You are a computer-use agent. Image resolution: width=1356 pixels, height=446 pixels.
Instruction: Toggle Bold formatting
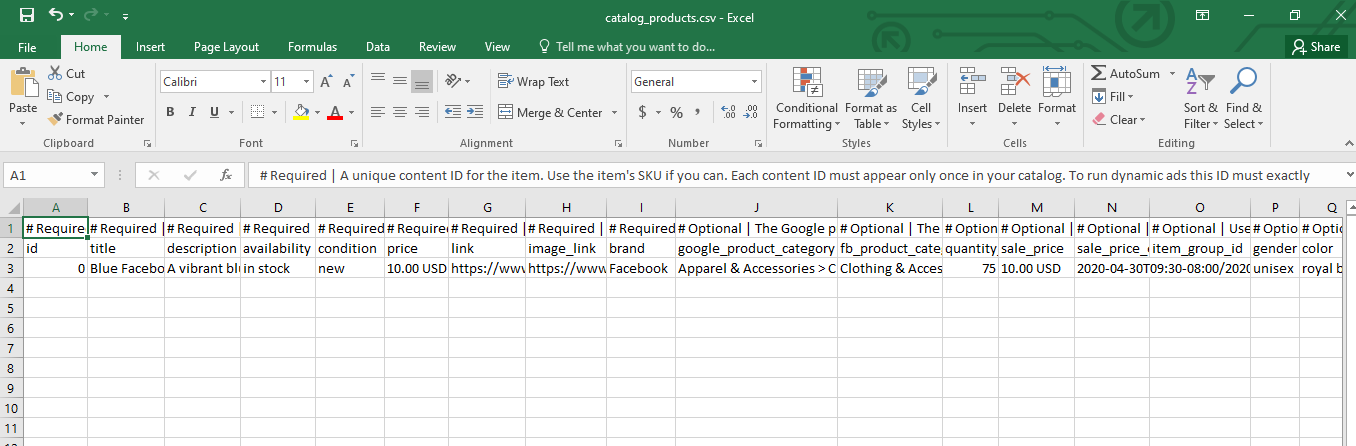point(171,112)
